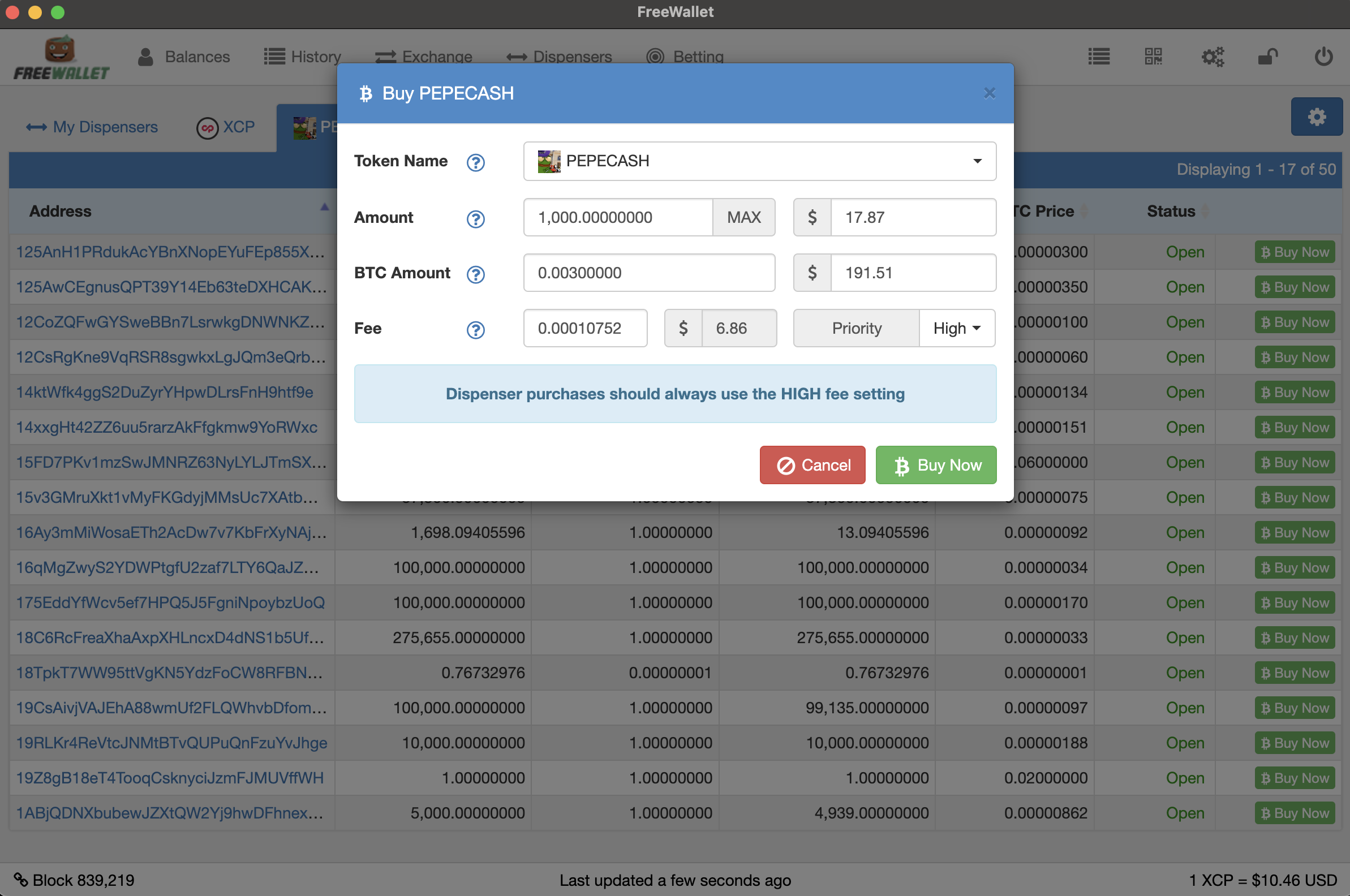Image resolution: width=1350 pixels, height=896 pixels.
Task: Click Buy Now in the 0.00000862 price row
Action: click(x=1295, y=813)
